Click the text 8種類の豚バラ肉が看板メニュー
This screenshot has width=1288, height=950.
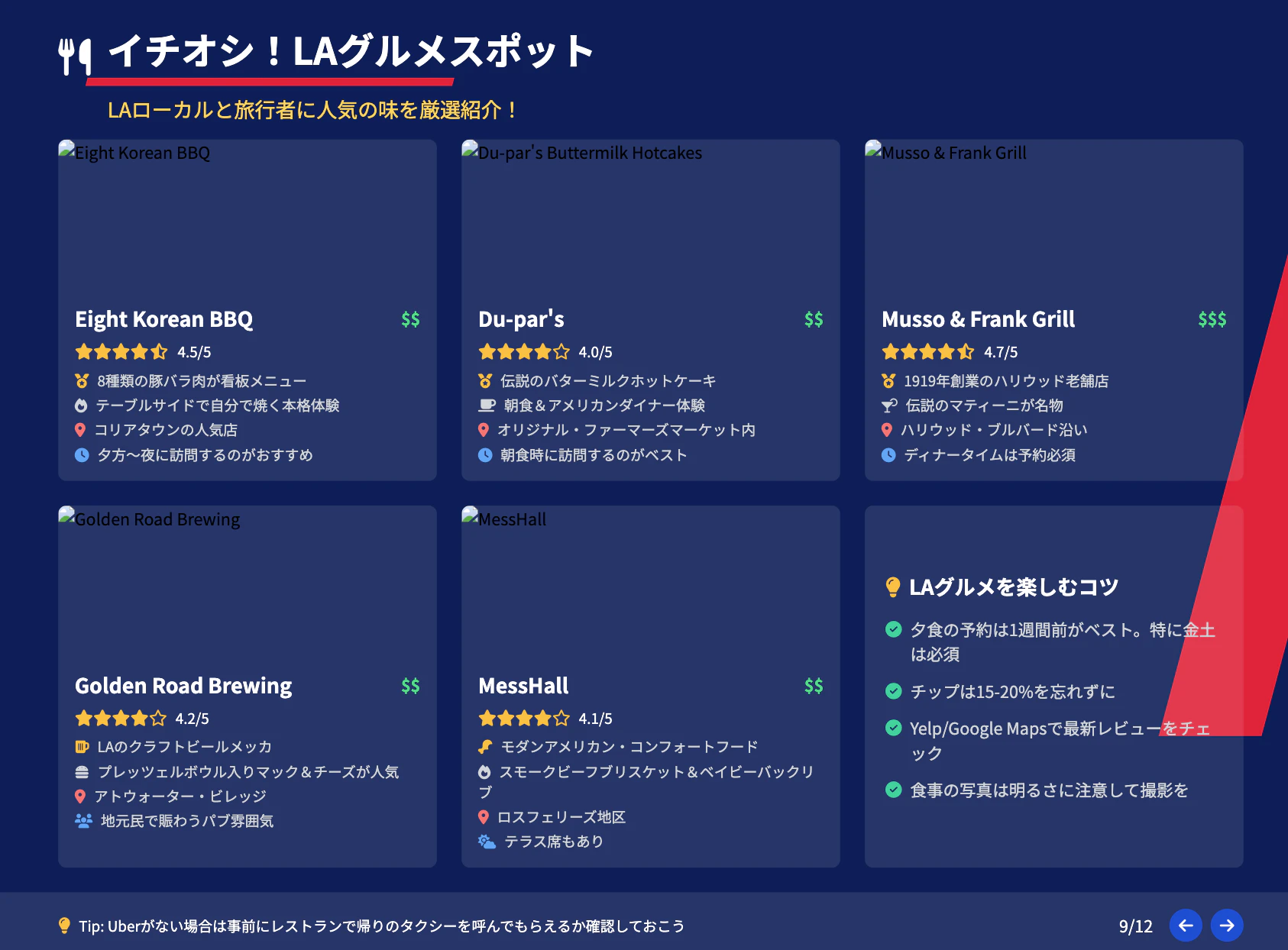click(x=202, y=380)
